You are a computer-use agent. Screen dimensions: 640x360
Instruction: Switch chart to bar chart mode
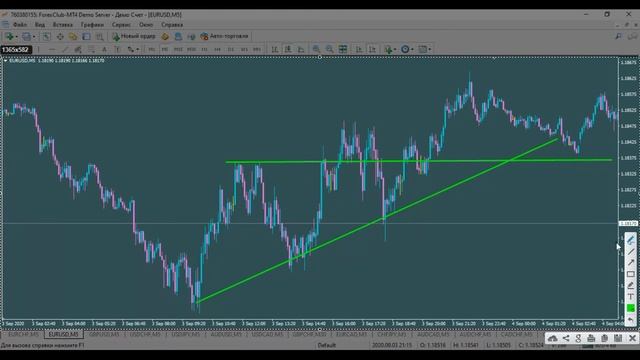[x=275, y=49]
